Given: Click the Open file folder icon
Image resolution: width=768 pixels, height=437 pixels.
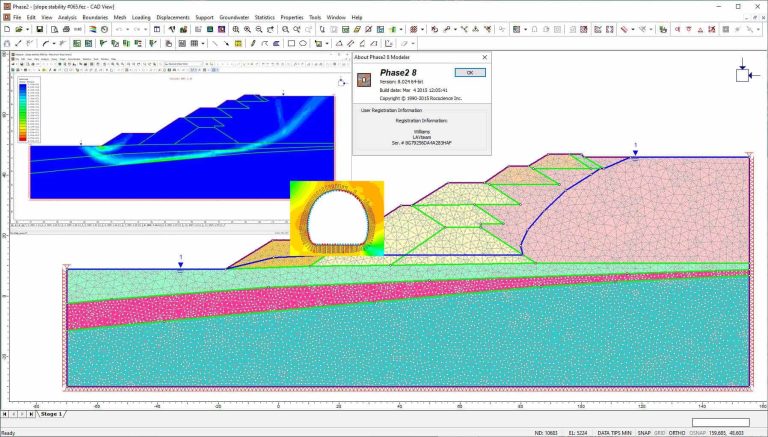Looking at the screenshot, I should click(x=19, y=29).
